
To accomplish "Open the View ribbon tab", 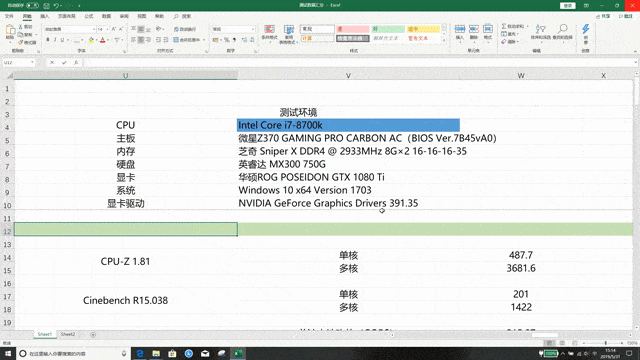I will [142, 16].
